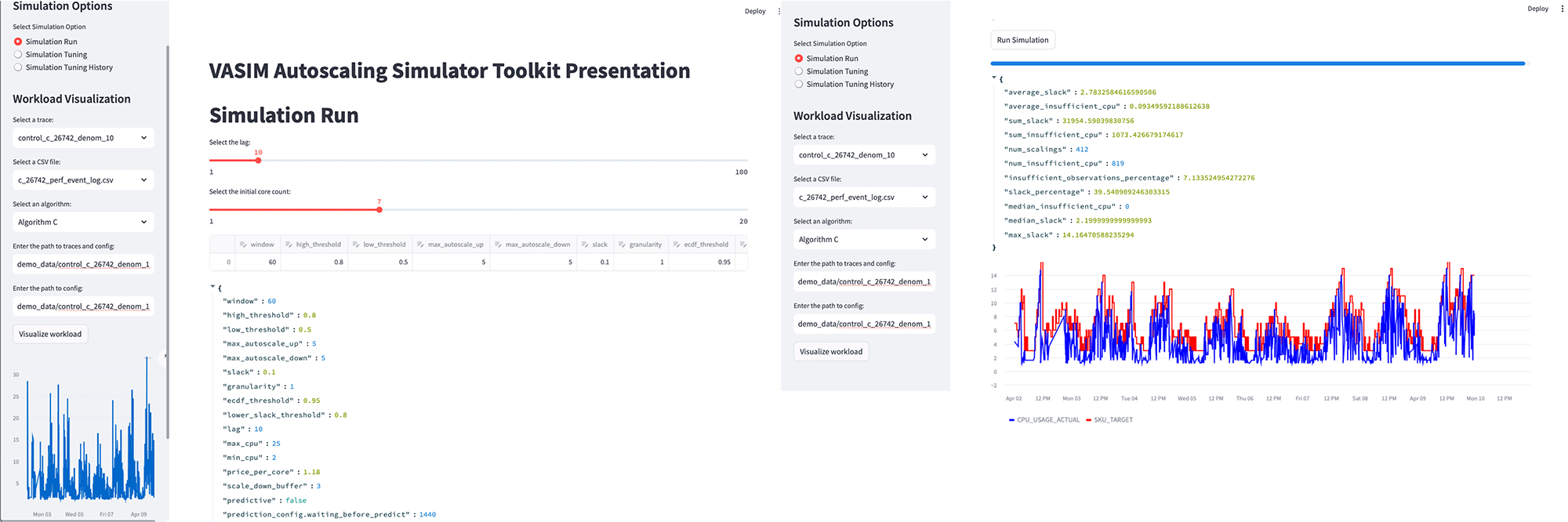Toggle the SKU_TARGET legend entry in the chart
Screen dimensions: 1568x522
tap(1109, 420)
